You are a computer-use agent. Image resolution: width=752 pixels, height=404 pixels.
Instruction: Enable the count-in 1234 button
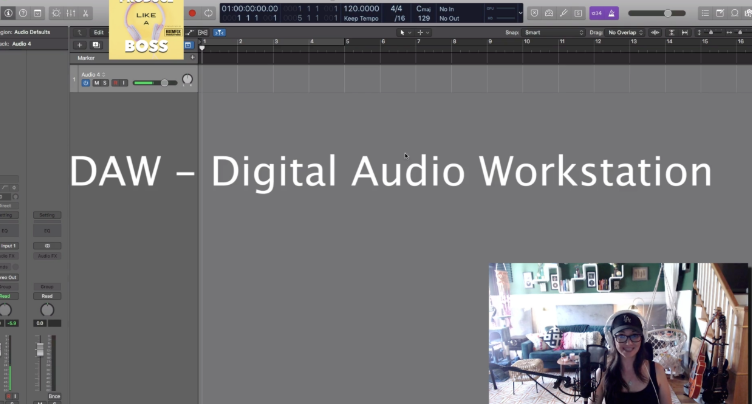coord(595,13)
